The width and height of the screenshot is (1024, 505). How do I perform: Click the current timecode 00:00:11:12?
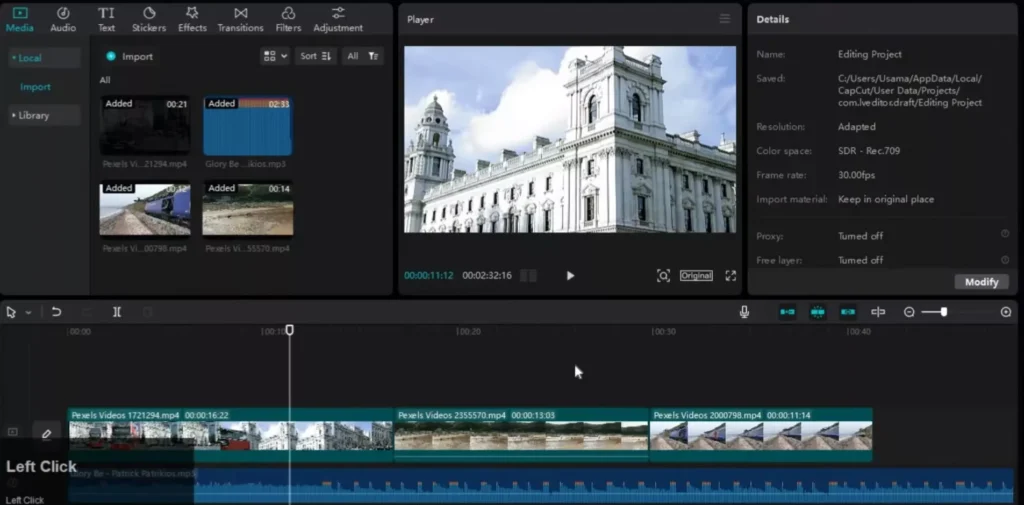coord(428,276)
